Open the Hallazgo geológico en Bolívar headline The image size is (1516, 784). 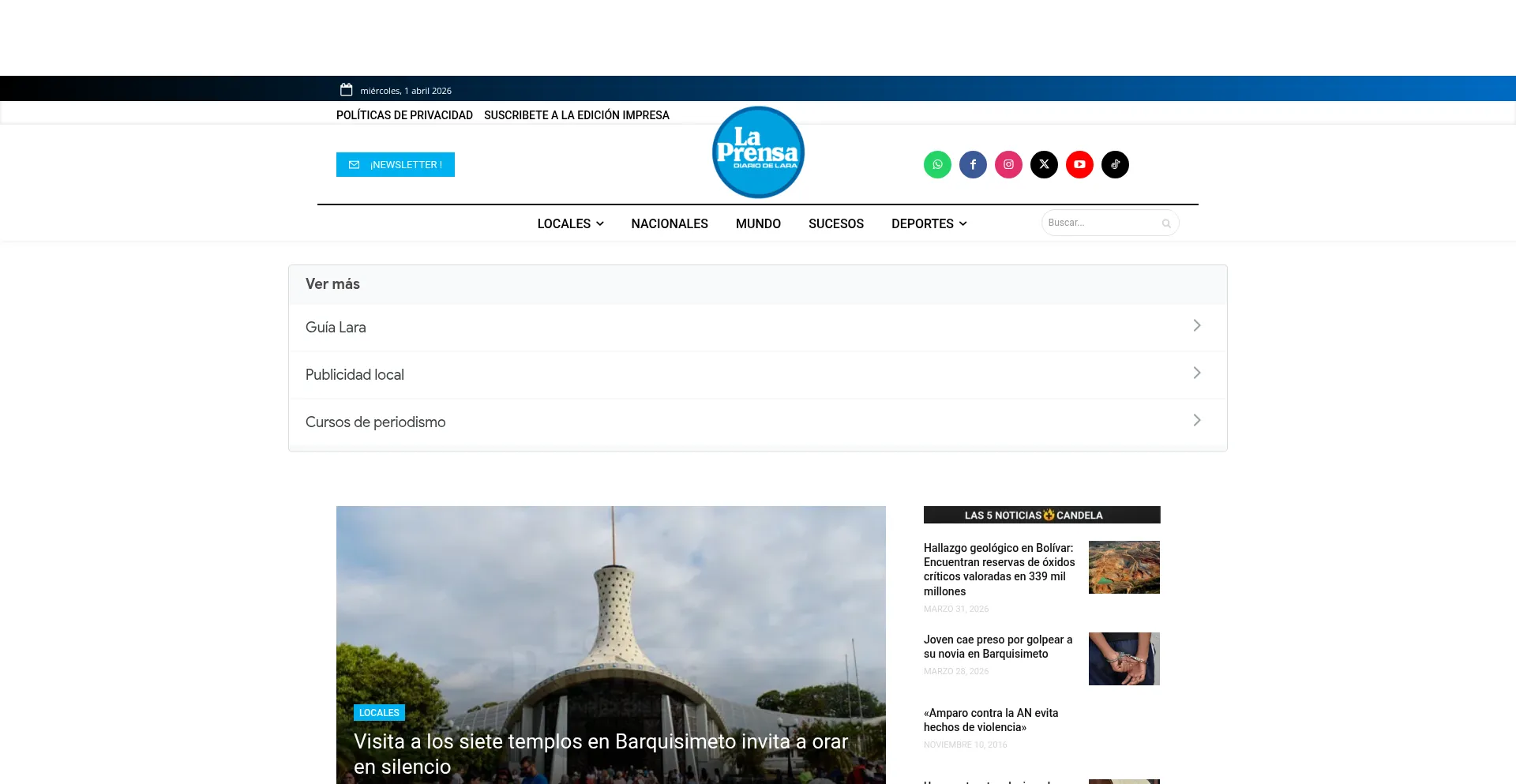pyautogui.click(x=1000, y=569)
